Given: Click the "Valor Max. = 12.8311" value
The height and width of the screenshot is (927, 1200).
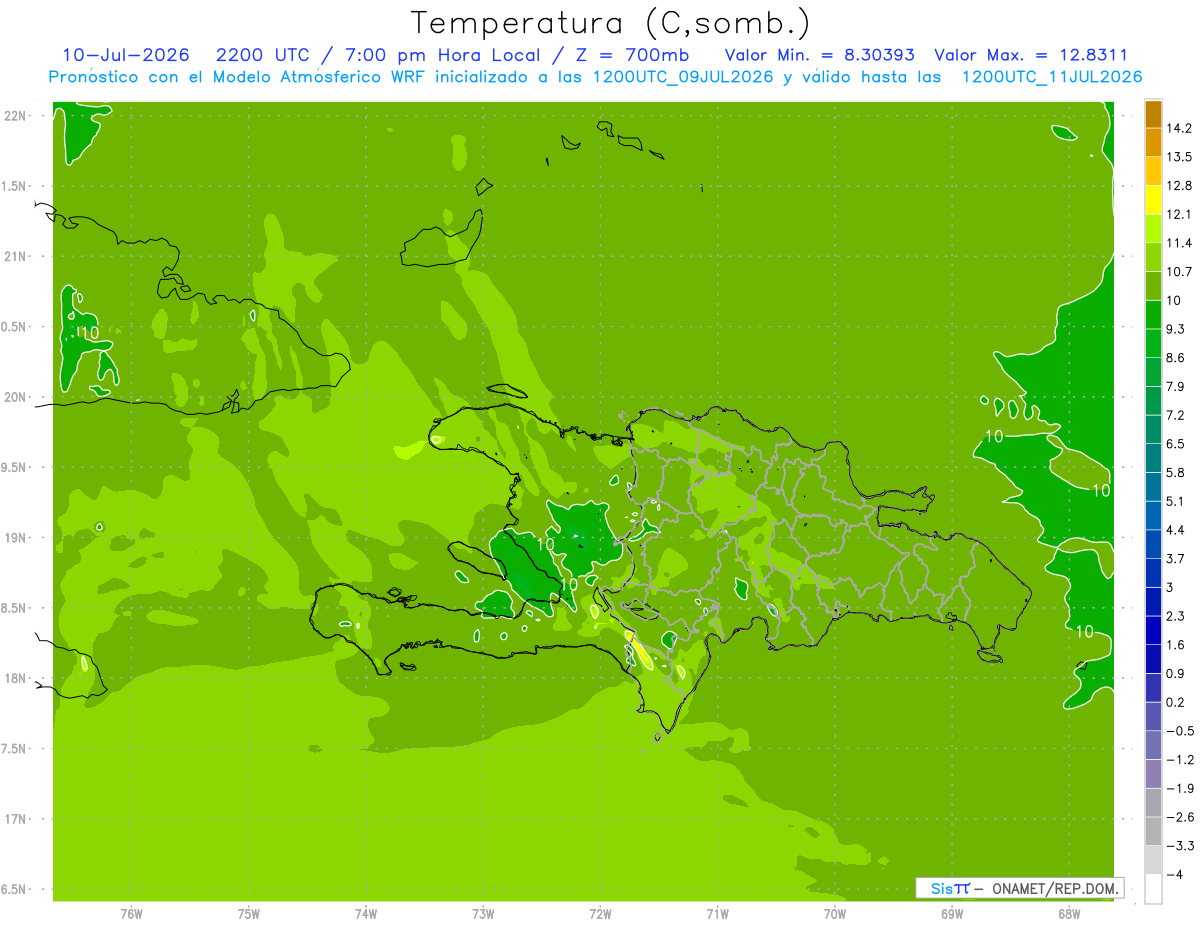Looking at the screenshot, I should click(x=1031, y=55).
